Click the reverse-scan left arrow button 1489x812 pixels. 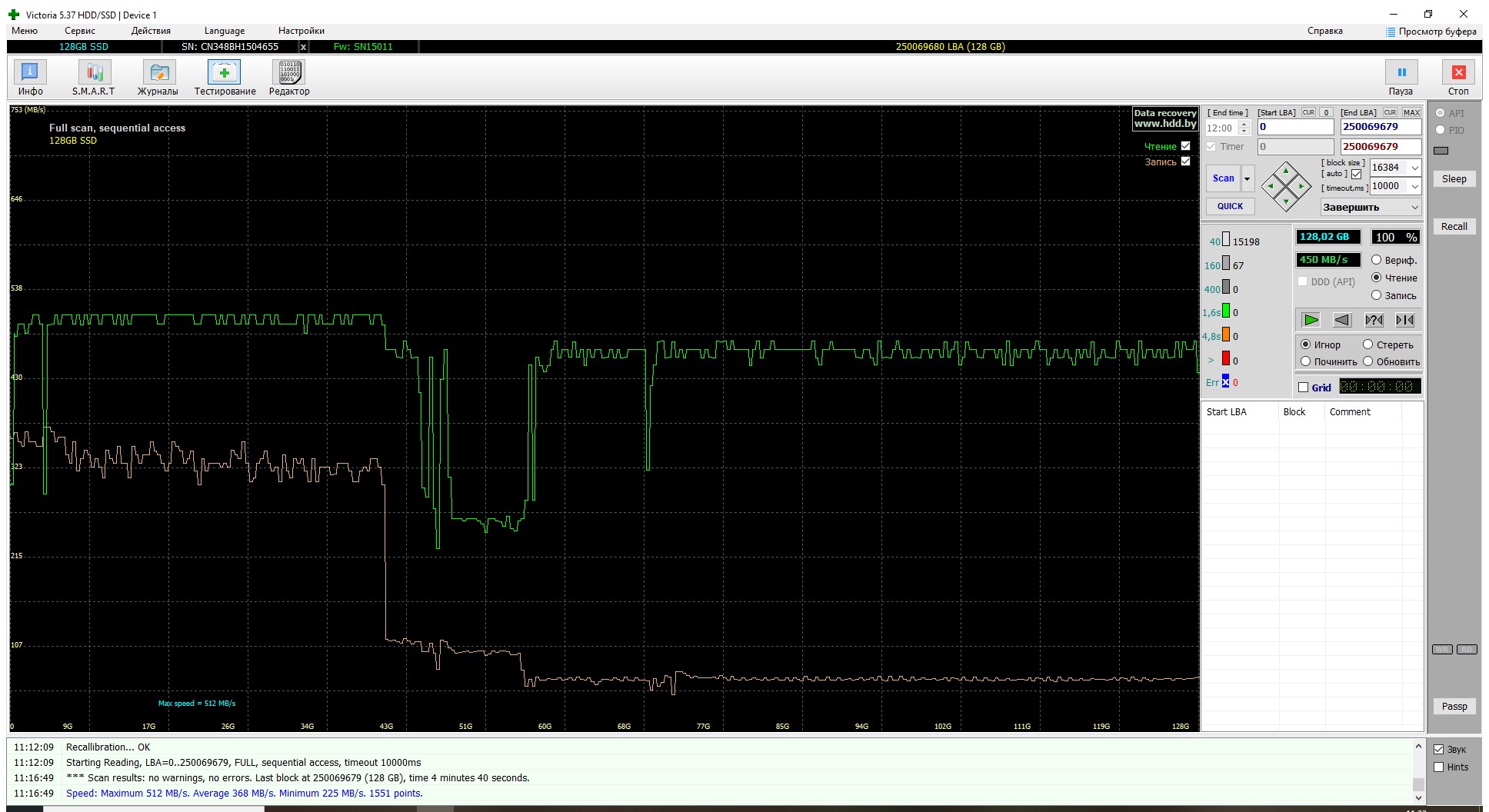1342,320
